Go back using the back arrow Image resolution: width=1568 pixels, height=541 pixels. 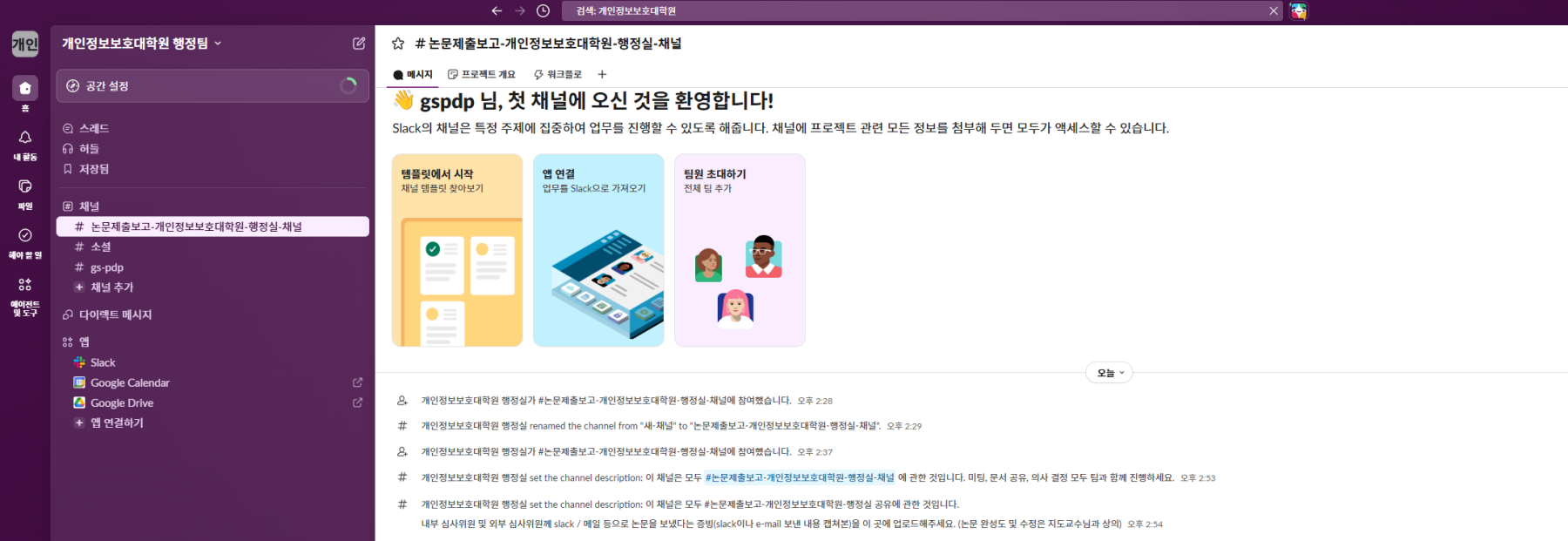pos(497,10)
